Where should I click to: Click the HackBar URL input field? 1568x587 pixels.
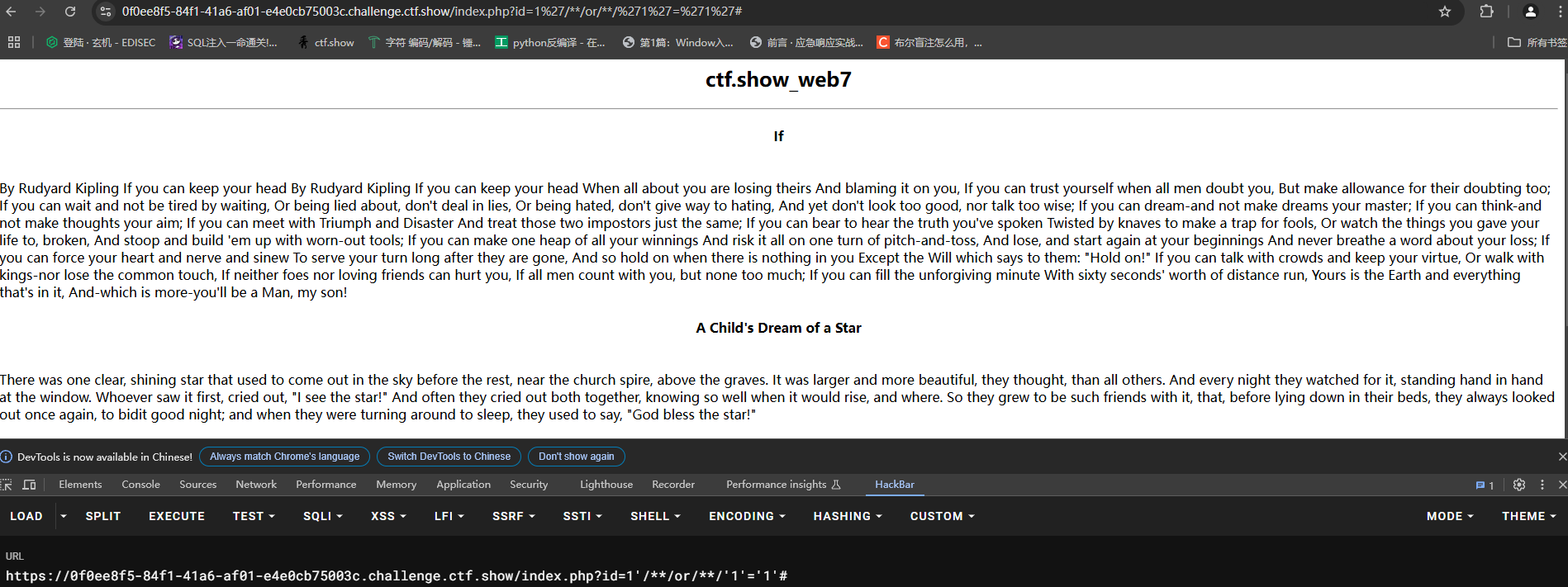tap(784, 575)
